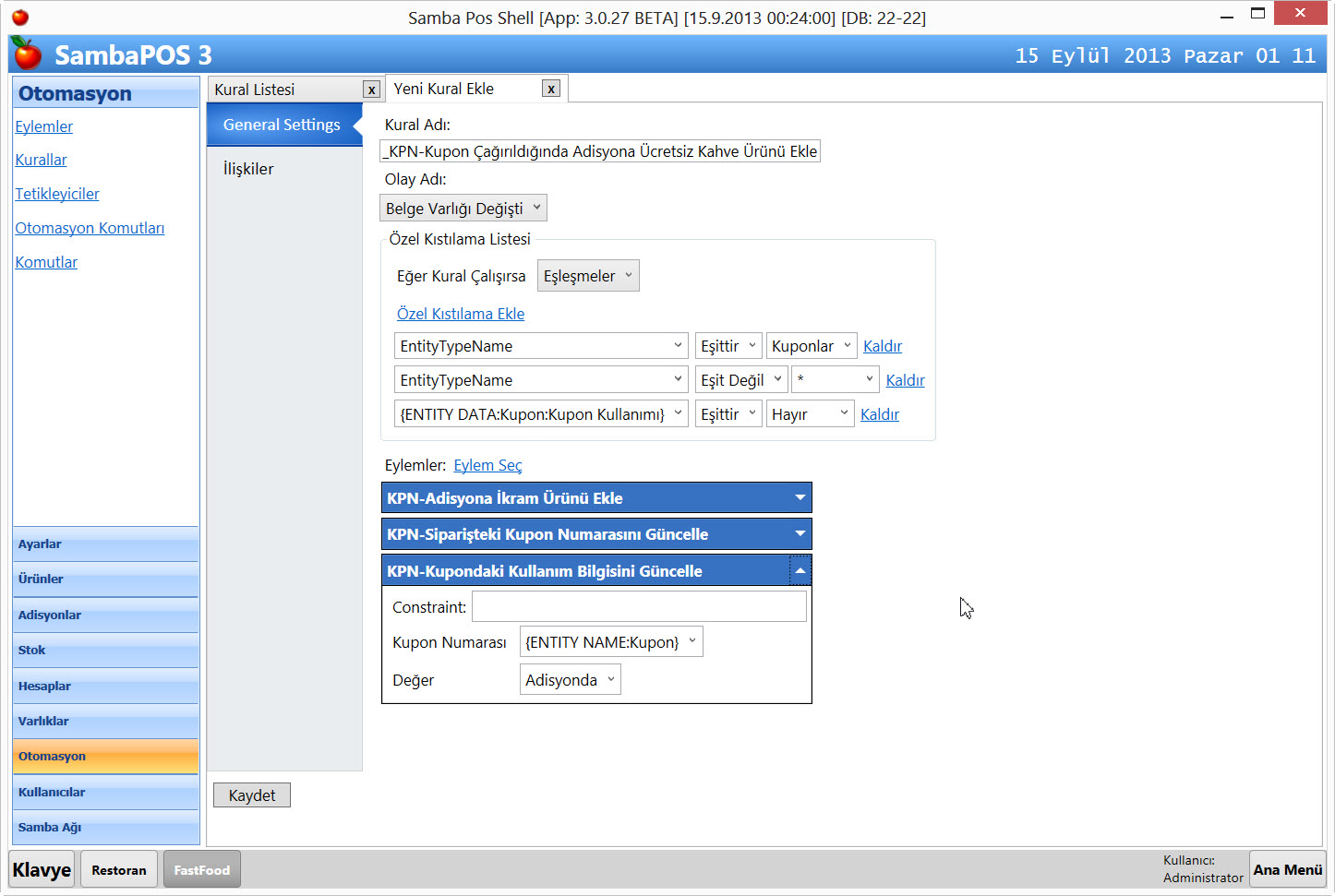
Task: Collapse KPN-Kupondaki Kullanım Bilgisini Güncelle action
Action: (x=800, y=570)
